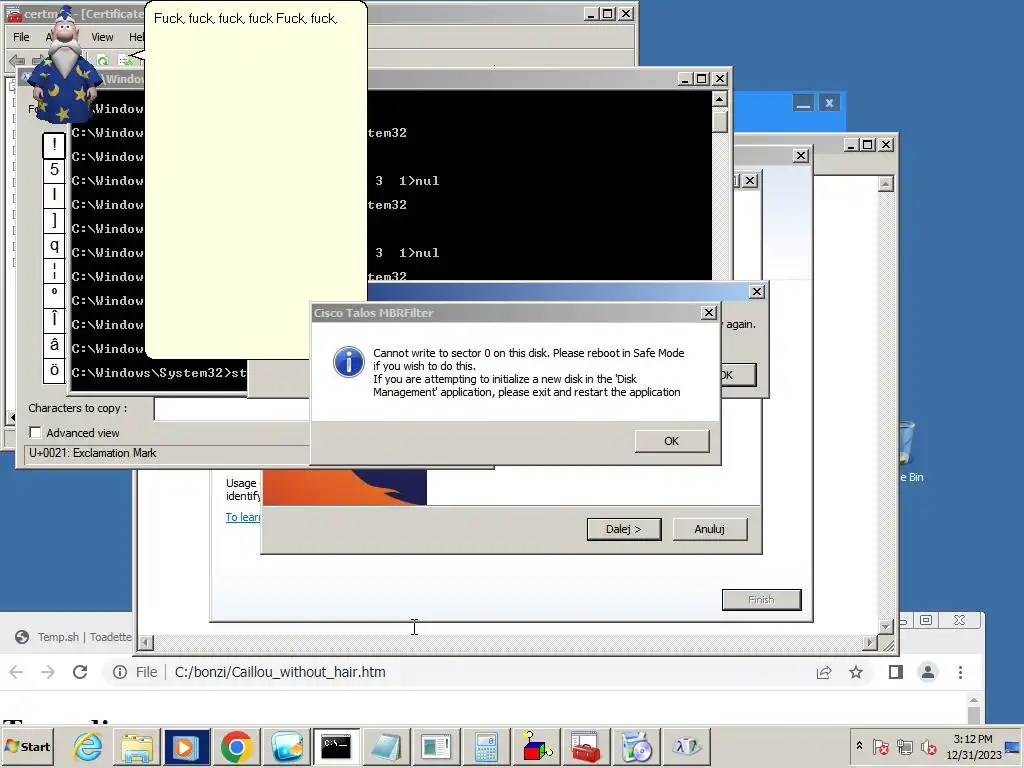Viewport: 1024px width, 768px height.
Task: Open the installer disc taskbar icon
Action: tap(636, 746)
